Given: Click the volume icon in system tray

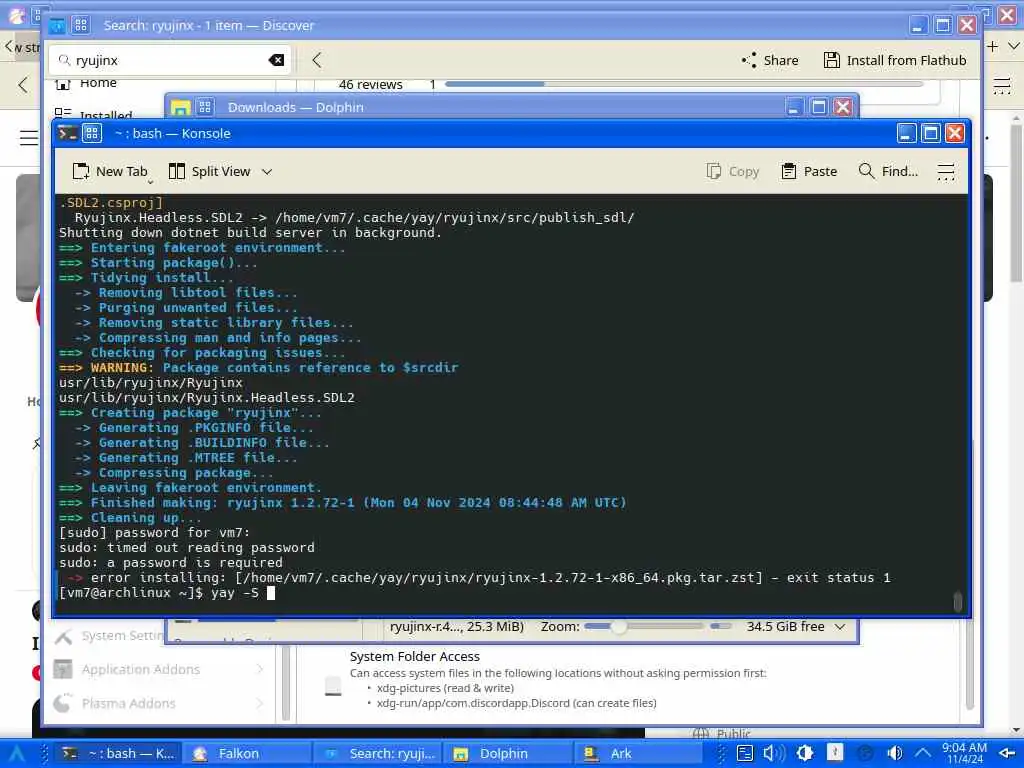Looking at the screenshot, I should coord(773,753).
